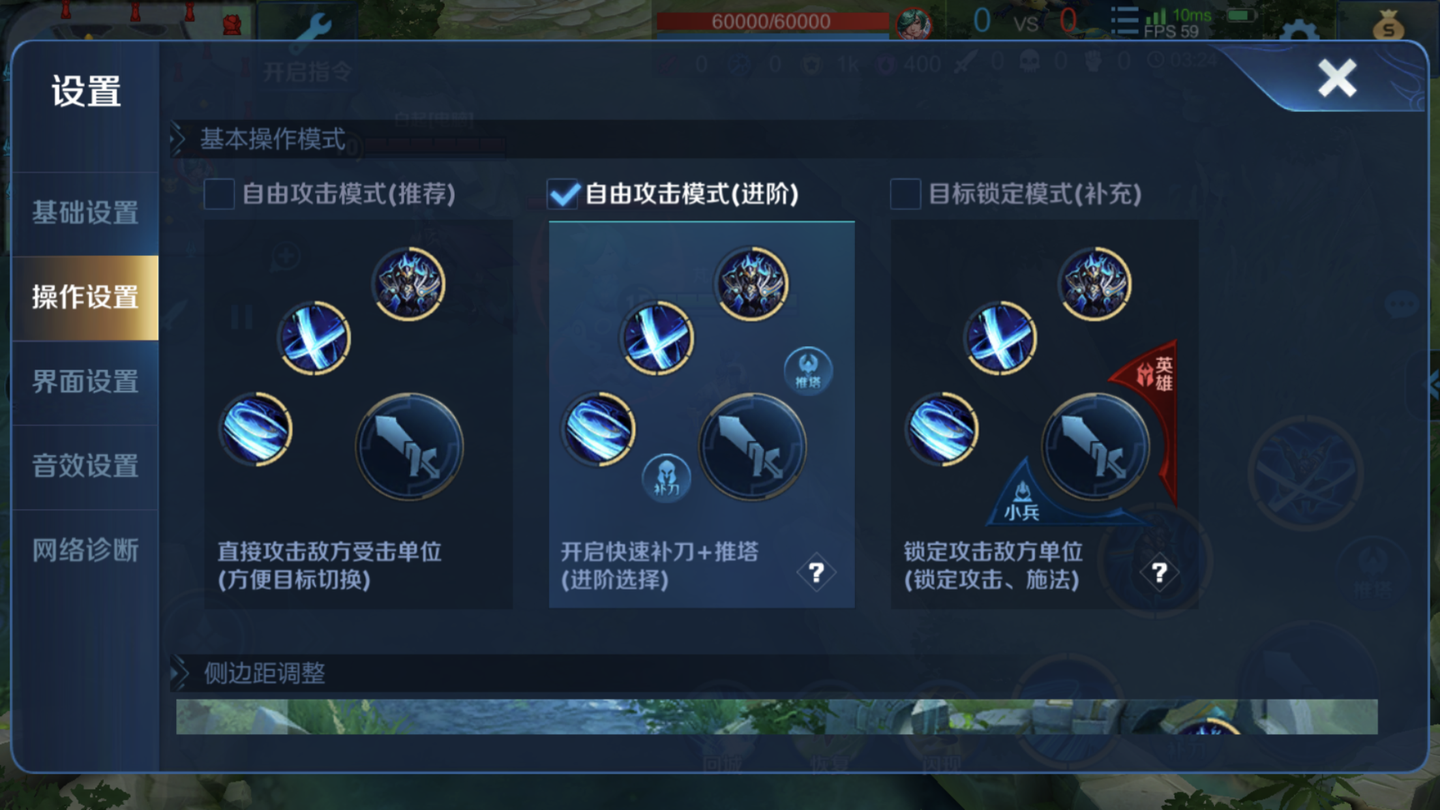Screen dimensions: 1440x810
Task: Open help question mark for 锁定攻击敌方单位
Action: click(x=1159, y=572)
